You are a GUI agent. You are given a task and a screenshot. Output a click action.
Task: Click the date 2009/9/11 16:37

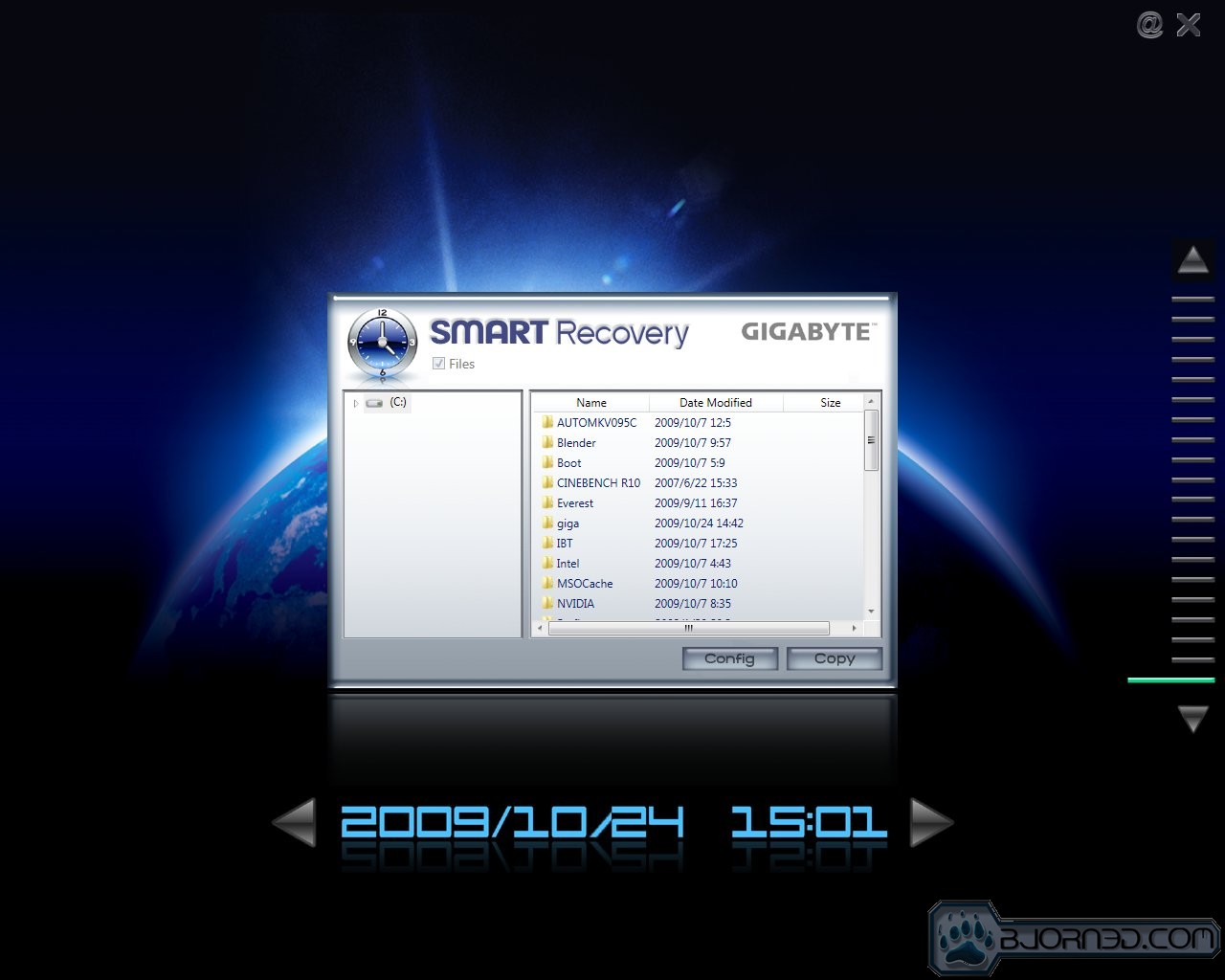(x=696, y=503)
